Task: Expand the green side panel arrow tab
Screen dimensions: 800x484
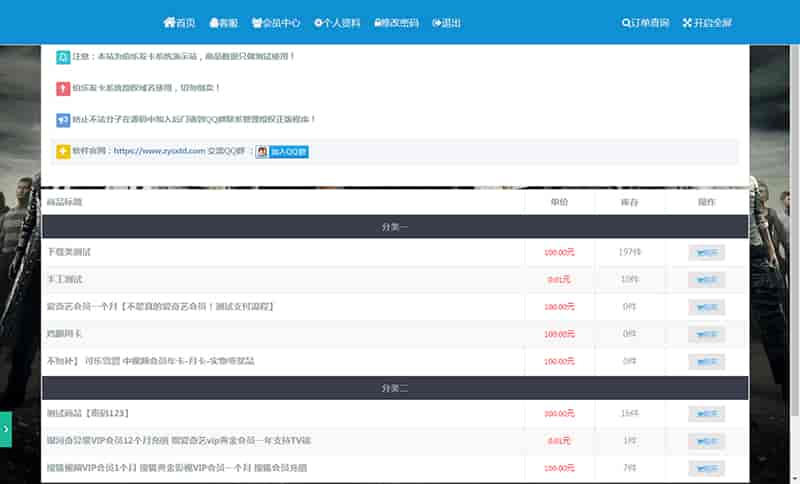Action: [x=6, y=429]
